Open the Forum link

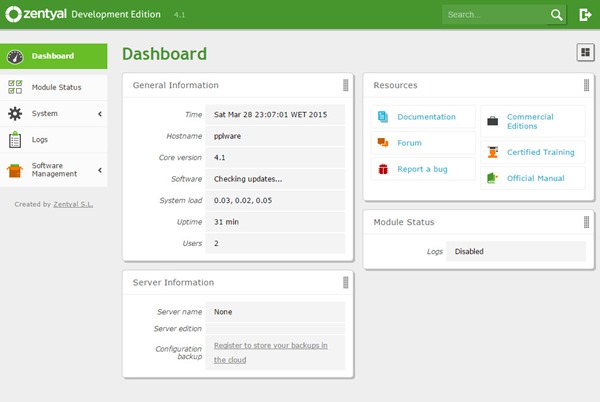pyautogui.click(x=409, y=143)
